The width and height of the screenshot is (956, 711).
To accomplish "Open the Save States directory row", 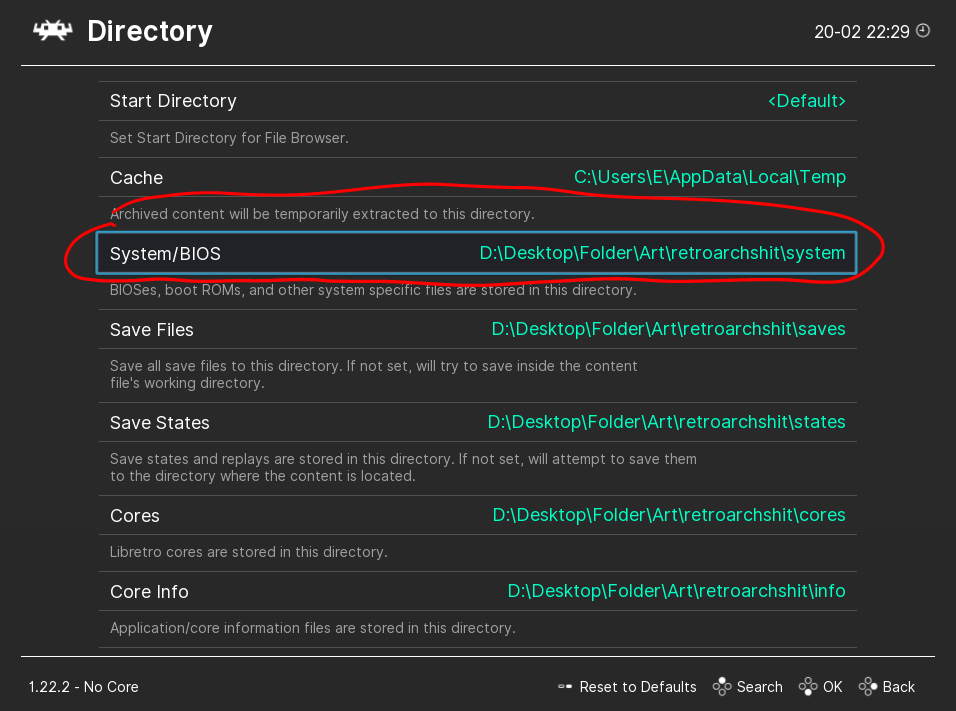I will coord(160,423).
